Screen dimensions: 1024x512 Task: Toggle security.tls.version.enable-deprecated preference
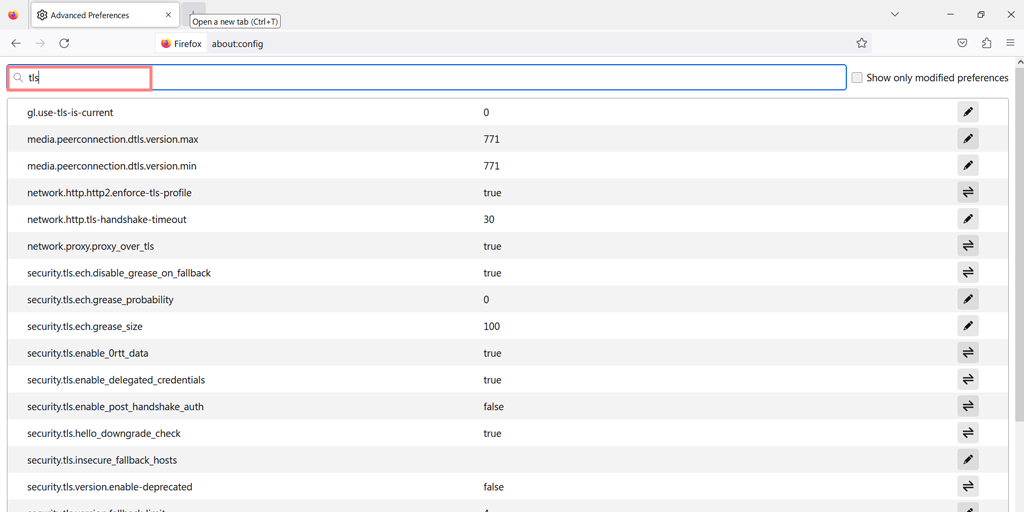click(x=967, y=487)
